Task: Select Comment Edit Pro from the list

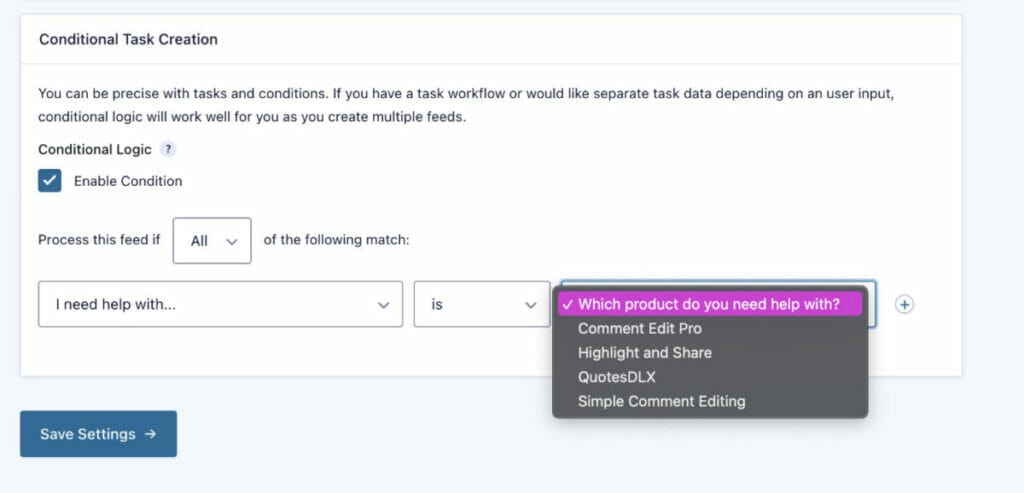Action: pyautogui.click(x=640, y=328)
